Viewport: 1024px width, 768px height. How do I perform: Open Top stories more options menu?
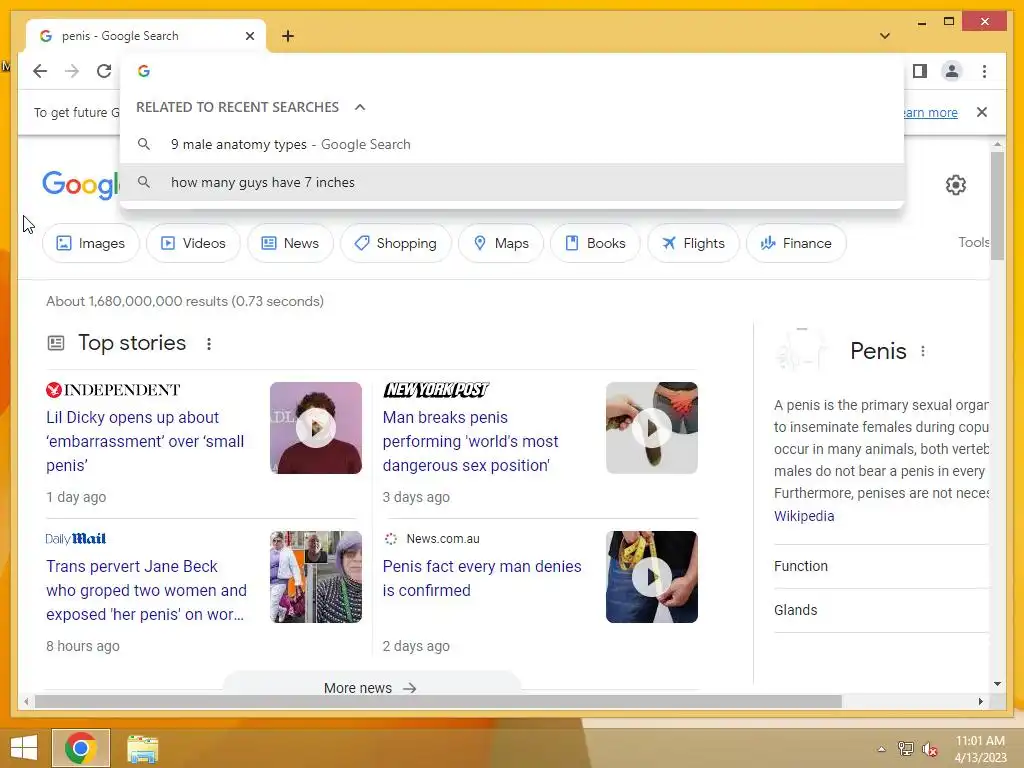point(209,344)
